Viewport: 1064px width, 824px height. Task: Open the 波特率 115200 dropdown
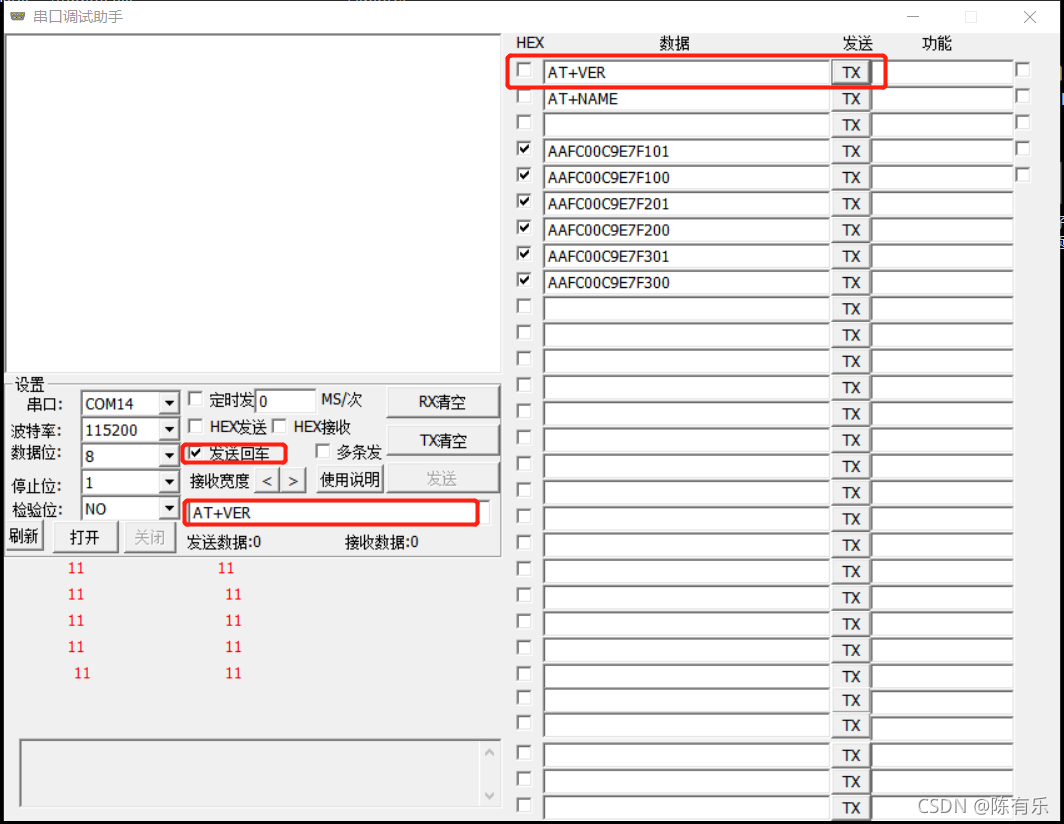click(x=169, y=430)
